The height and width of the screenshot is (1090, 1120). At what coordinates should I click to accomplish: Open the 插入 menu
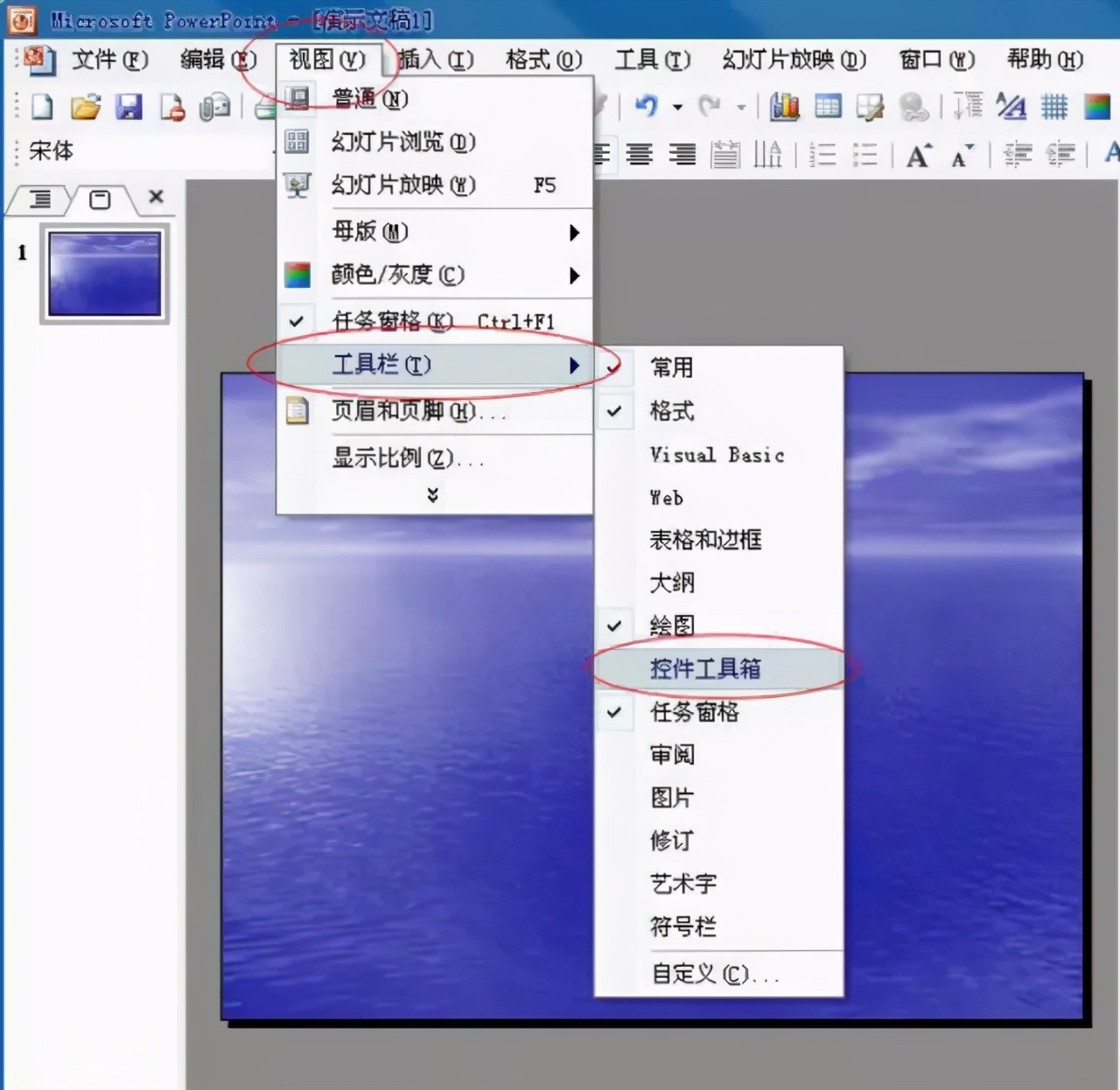(436, 59)
